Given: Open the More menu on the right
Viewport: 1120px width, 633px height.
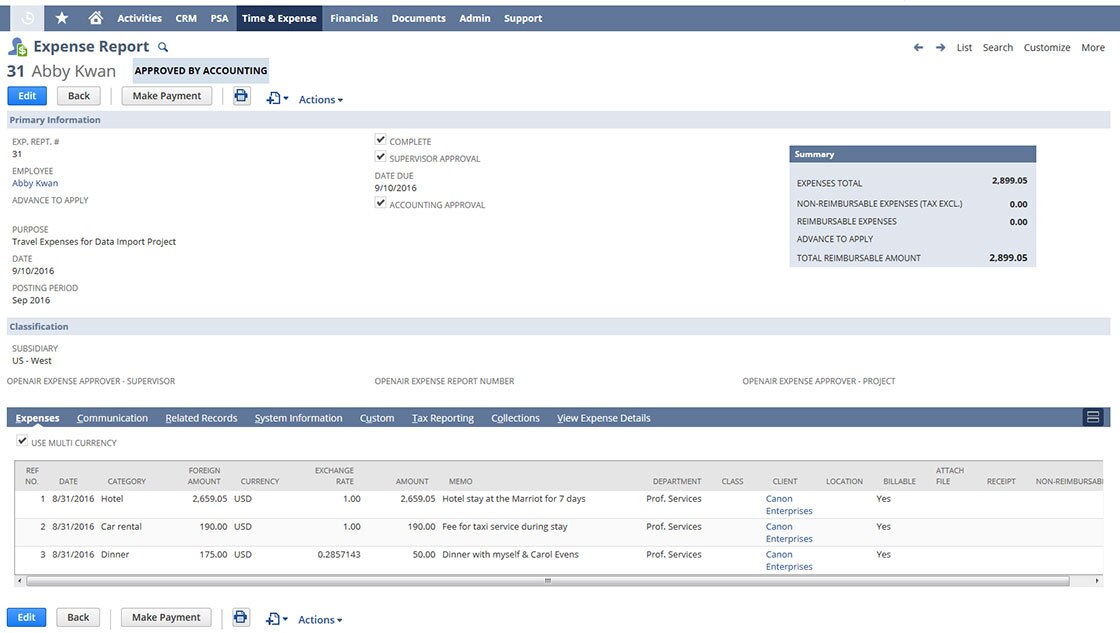Looking at the screenshot, I should pyautogui.click(x=1095, y=47).
